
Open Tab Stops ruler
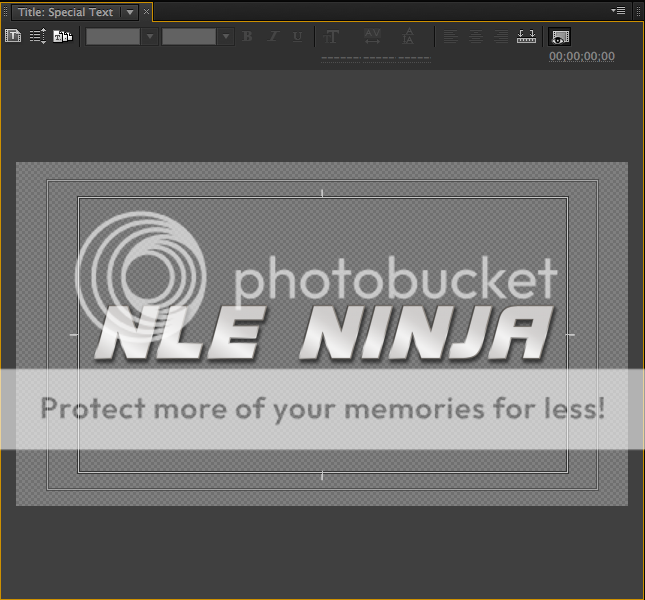tap(526, 36)
